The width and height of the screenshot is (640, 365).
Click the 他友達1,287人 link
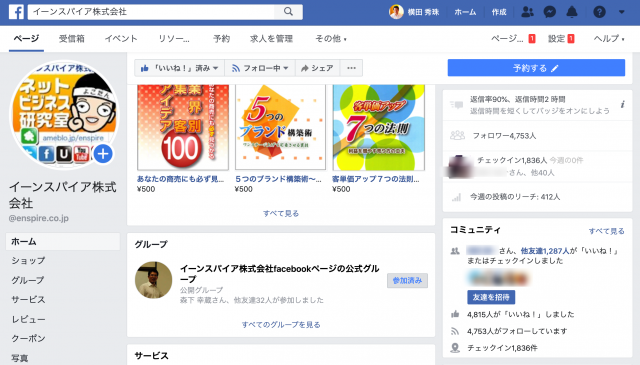coord(545,251)
